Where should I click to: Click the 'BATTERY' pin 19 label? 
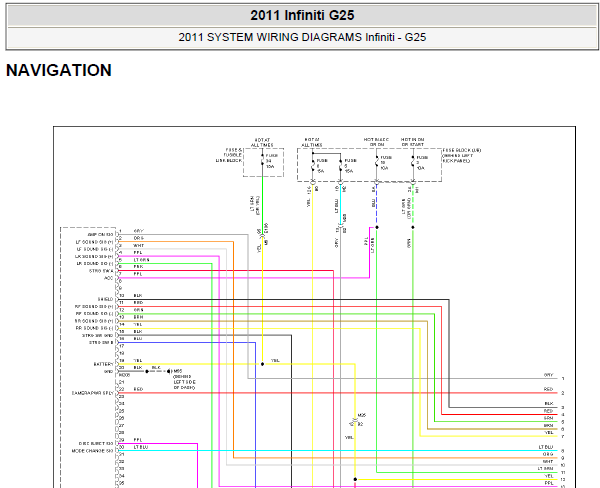point(103,364)
